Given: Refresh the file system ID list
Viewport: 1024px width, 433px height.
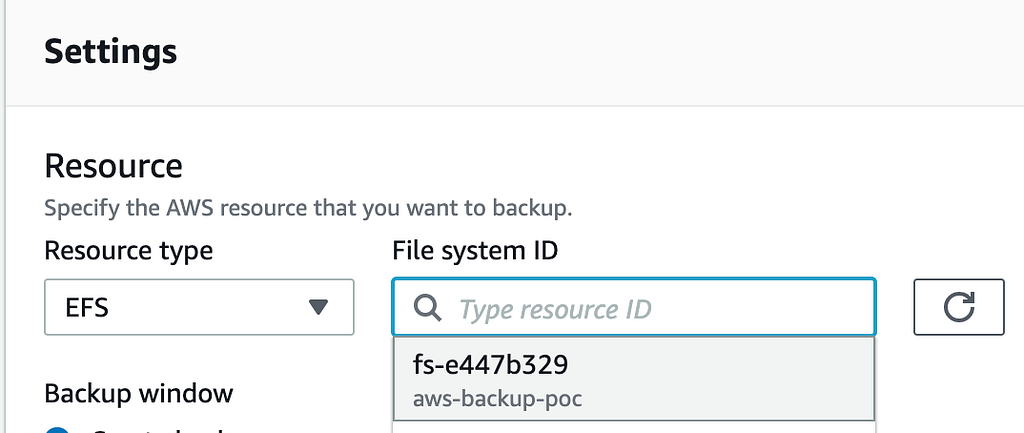Looking at the screenshot, I should (959, 307).
